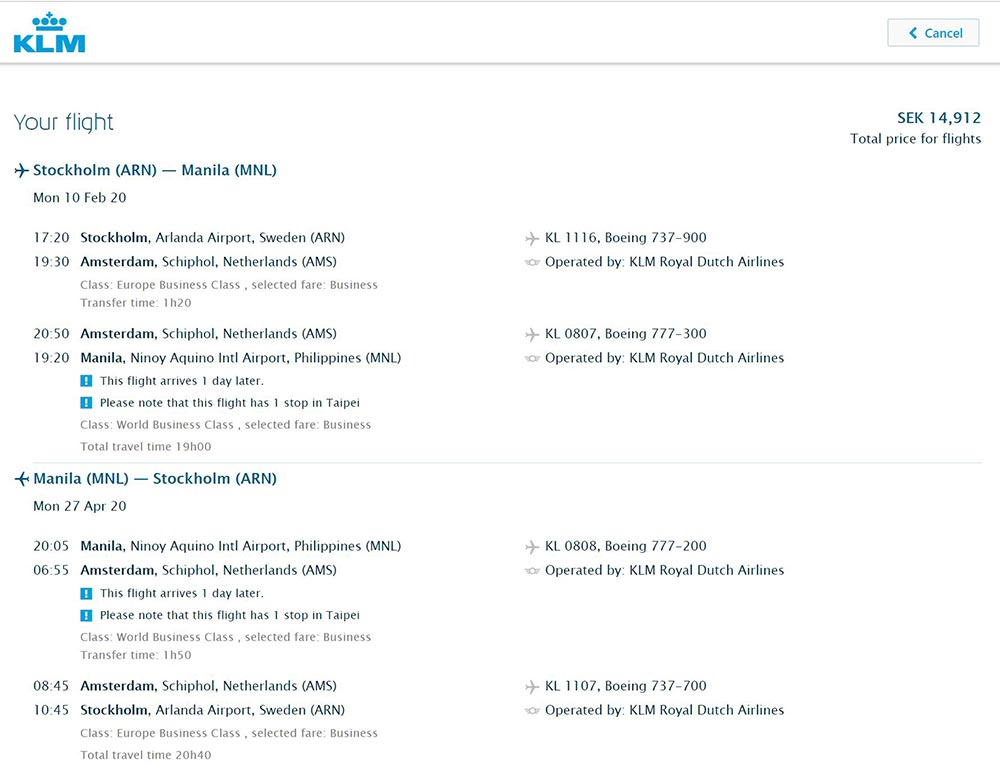This screenshot has height=769, width=1000.
Task: Click the date 'Mon 27 Apr 20'
Action: click(x=80, y=506)
